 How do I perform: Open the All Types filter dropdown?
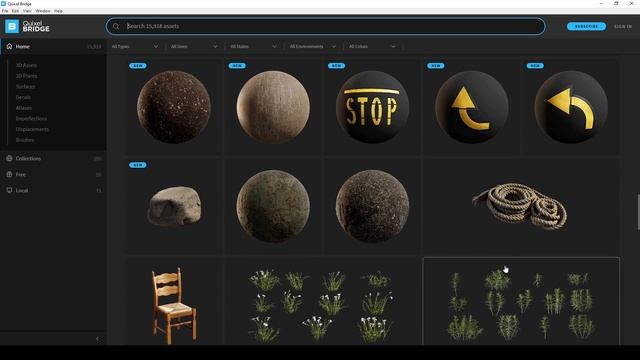point(135,47)
